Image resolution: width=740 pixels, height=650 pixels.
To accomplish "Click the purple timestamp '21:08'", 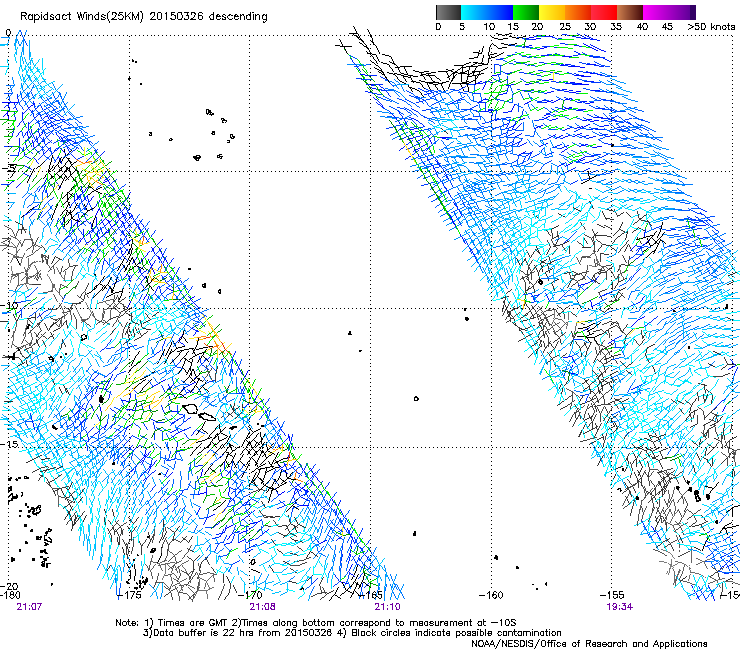I will (262, 607).
